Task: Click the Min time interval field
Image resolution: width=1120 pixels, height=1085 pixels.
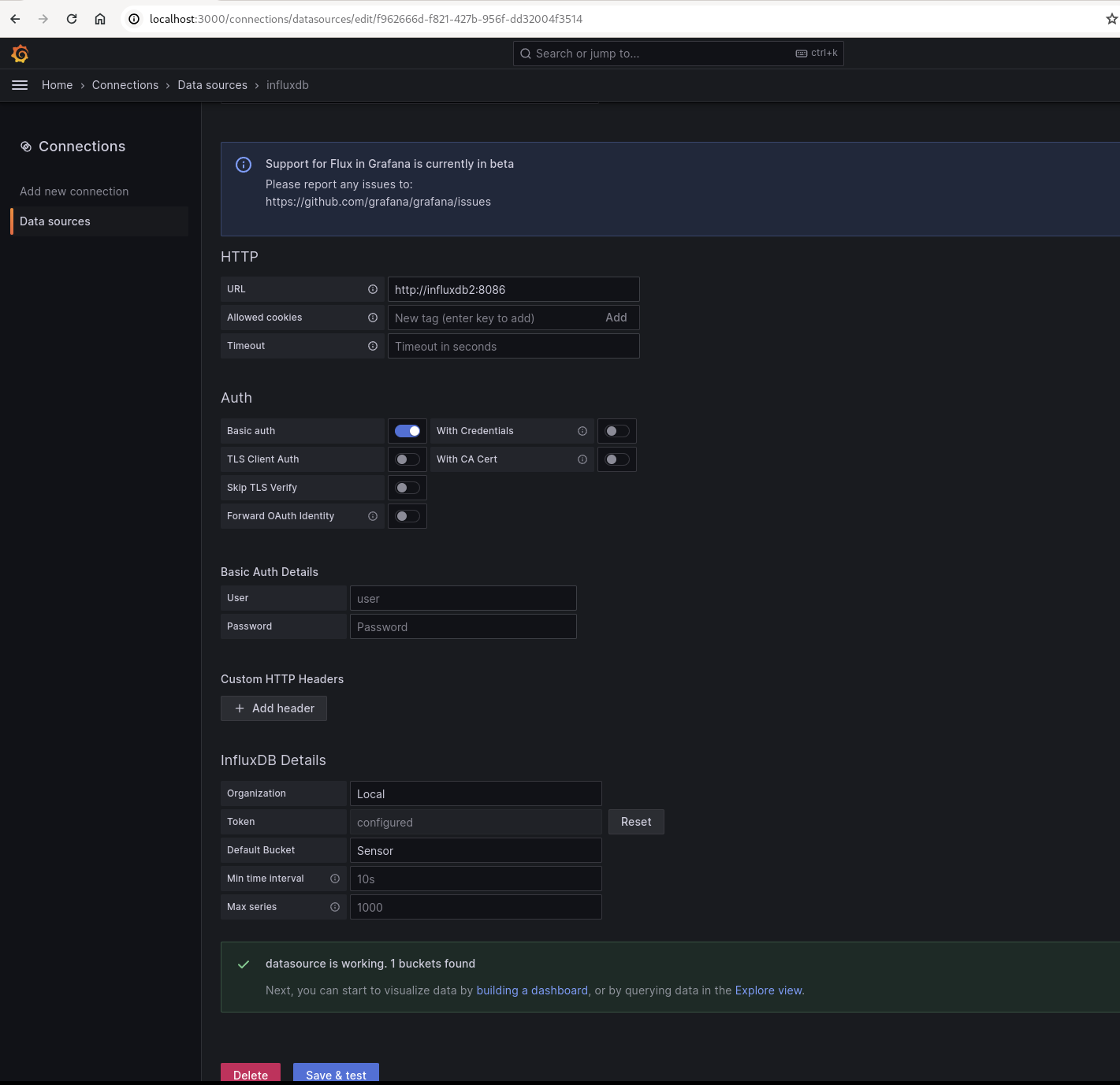Action: click(x=476, y=879)
